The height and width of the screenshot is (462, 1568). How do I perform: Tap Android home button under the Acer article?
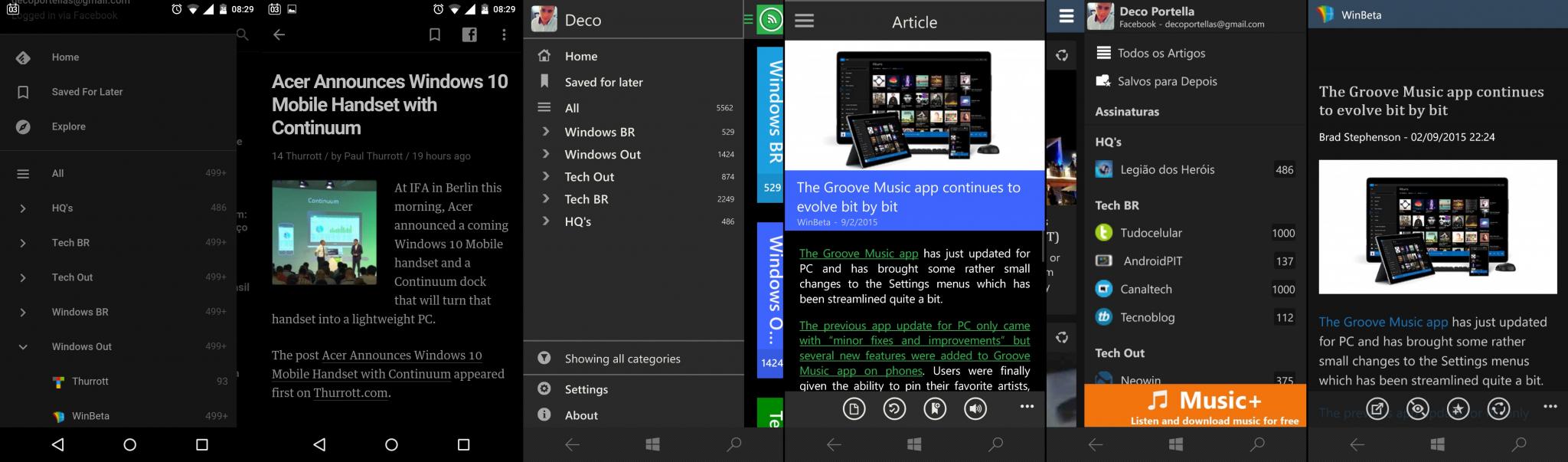point(391,444)
